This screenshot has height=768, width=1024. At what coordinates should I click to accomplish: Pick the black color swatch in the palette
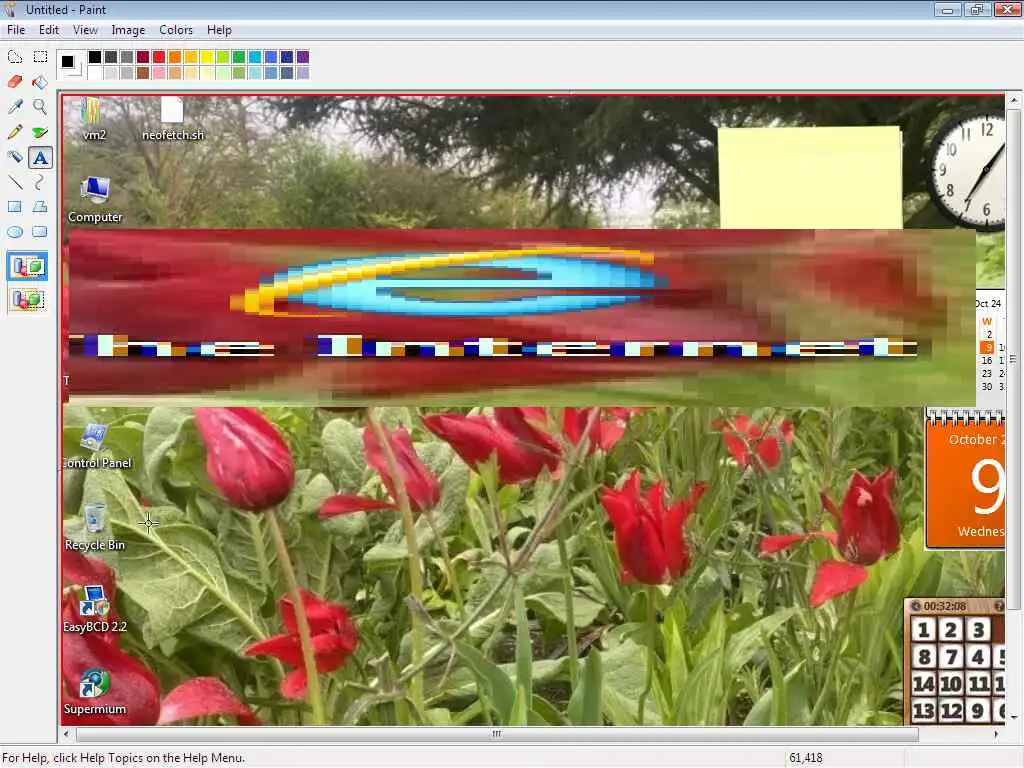click(x=95, y=57)
